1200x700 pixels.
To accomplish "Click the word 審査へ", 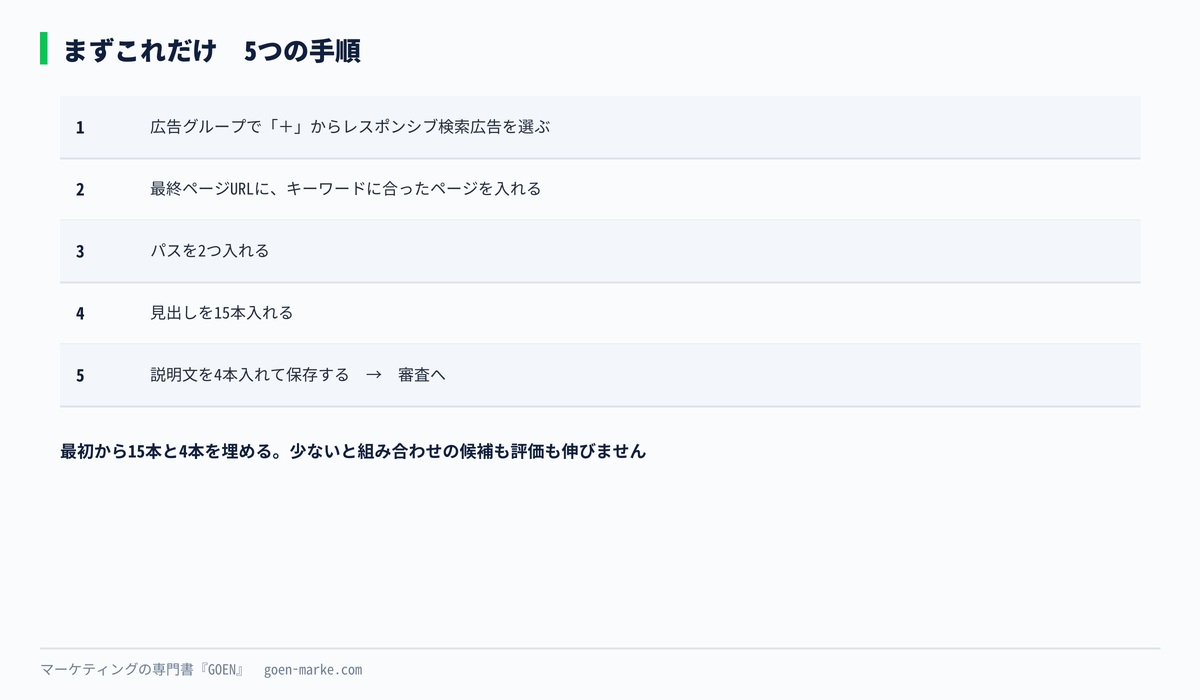I will coord(422,375).
